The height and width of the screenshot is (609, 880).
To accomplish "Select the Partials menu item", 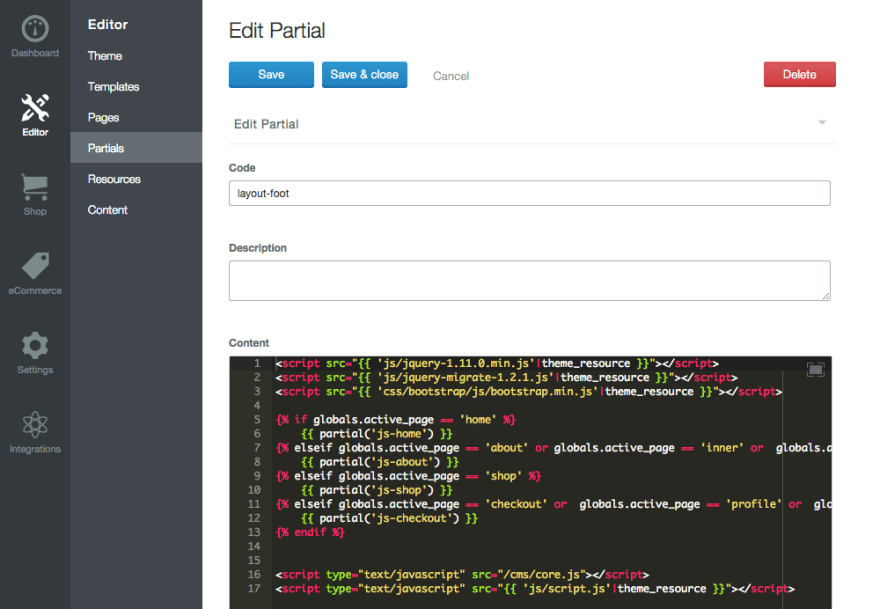I will coord(106,148).
